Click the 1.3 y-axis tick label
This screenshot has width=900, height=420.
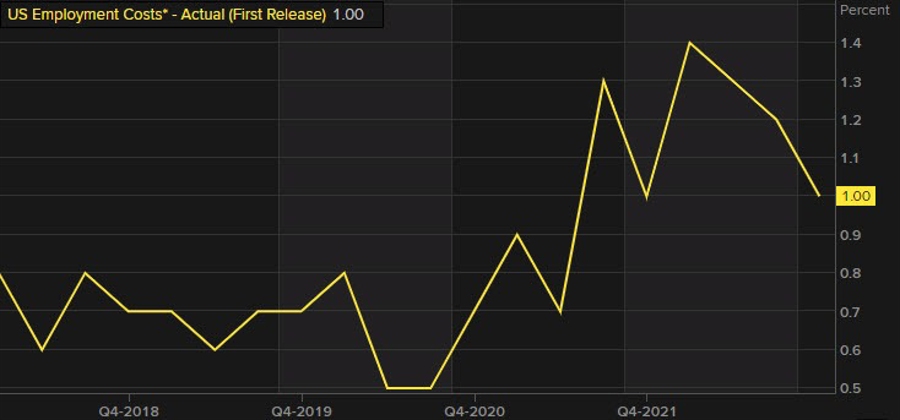pos(851,81)
